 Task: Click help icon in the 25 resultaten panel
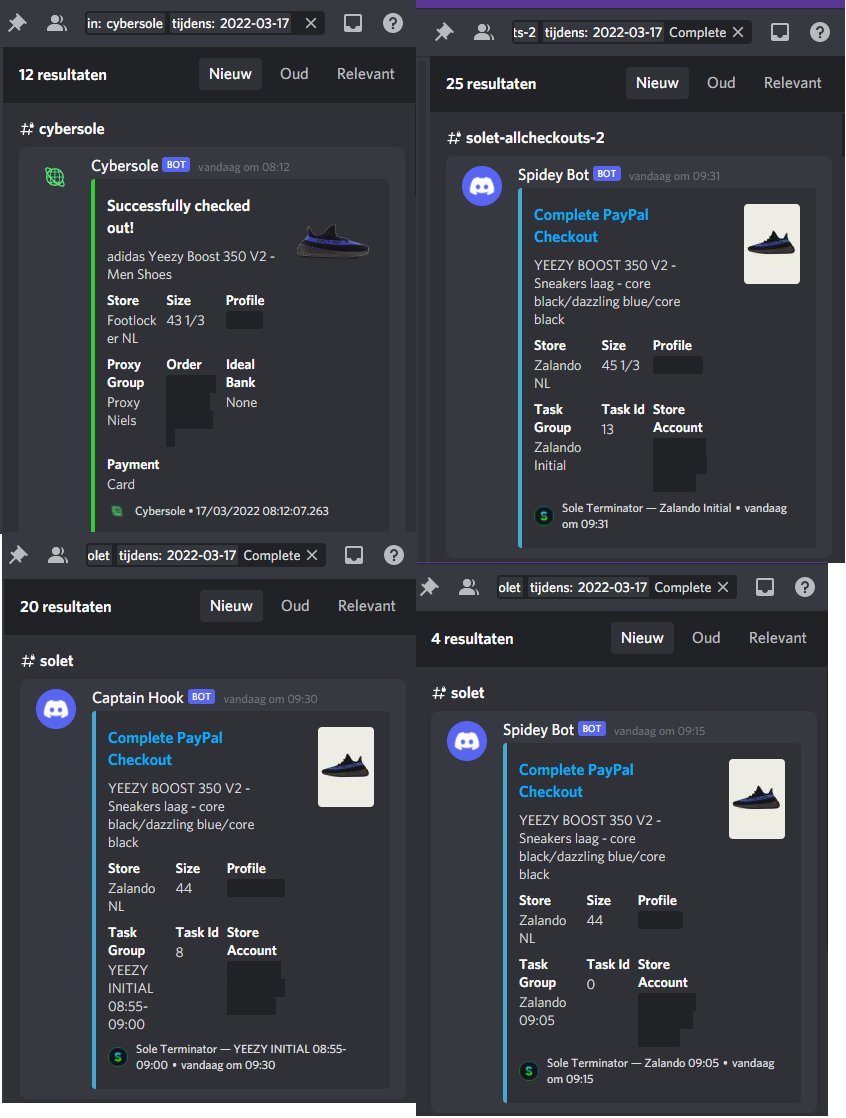pos(820,32)
